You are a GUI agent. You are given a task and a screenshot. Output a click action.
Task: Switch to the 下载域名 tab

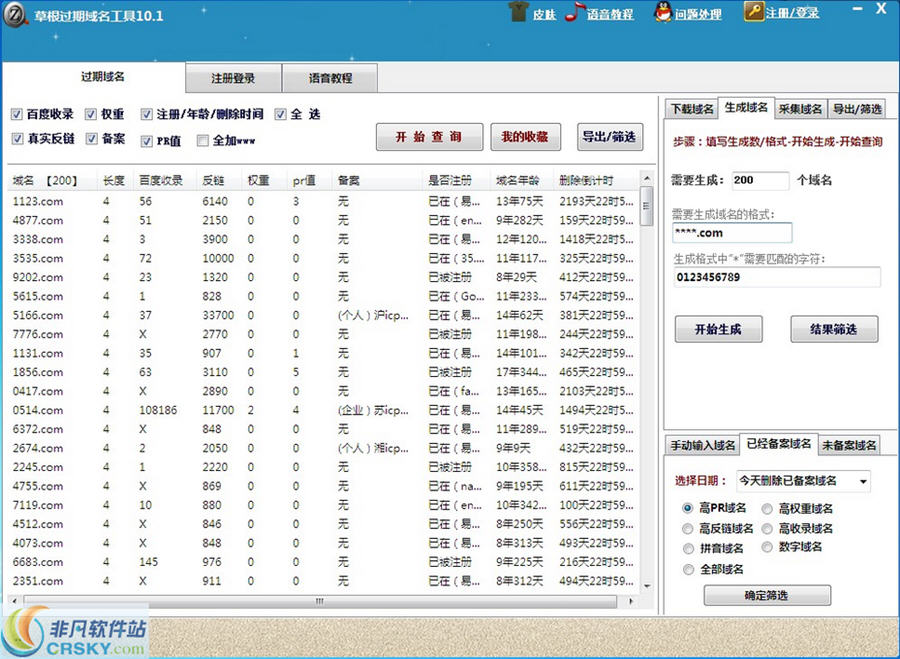692,109
